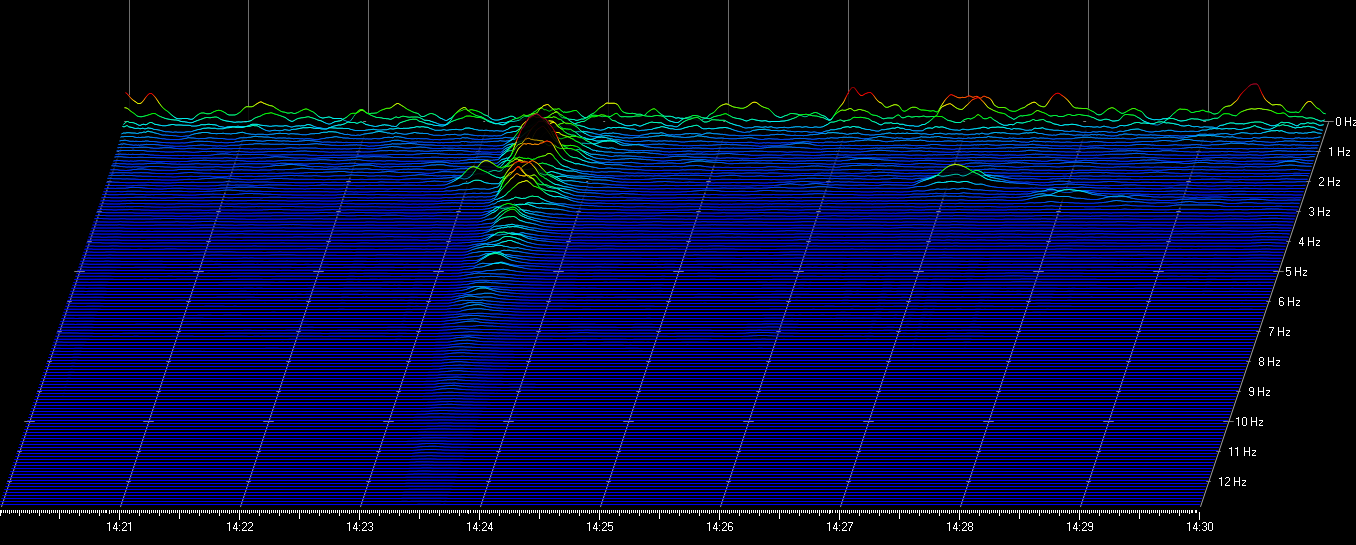This screenshot has width=1356, height=545.
Task: Click the 14:21 time axis label
Action: coord(120,526)
